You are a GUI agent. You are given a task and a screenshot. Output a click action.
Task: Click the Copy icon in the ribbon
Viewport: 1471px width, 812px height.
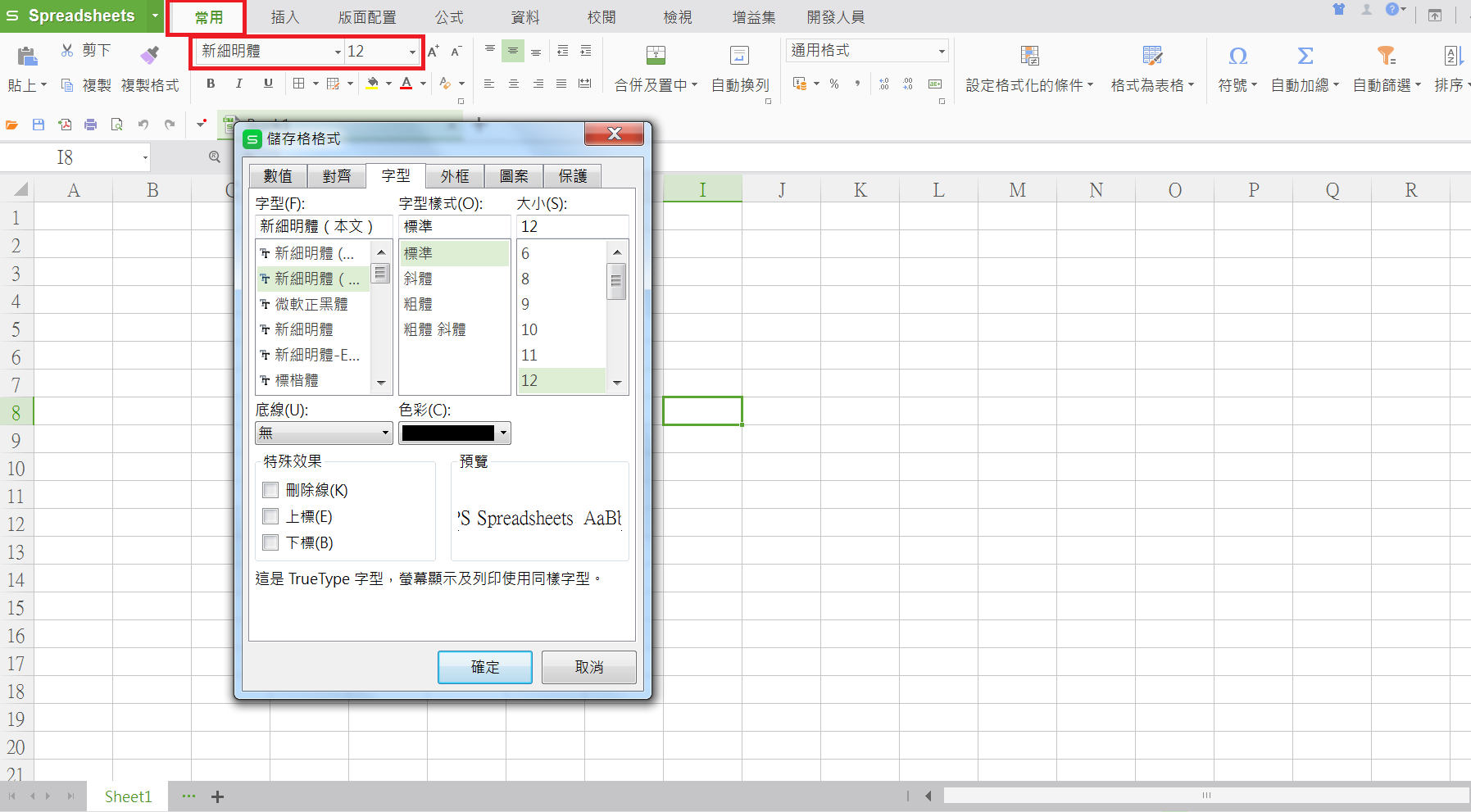(67, 85)
